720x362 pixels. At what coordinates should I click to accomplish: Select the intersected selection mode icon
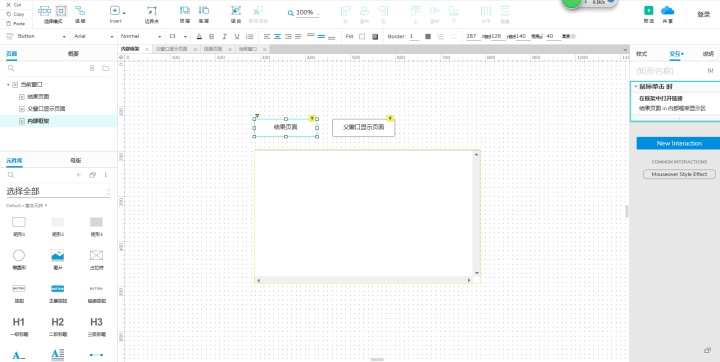coord(45,11)
